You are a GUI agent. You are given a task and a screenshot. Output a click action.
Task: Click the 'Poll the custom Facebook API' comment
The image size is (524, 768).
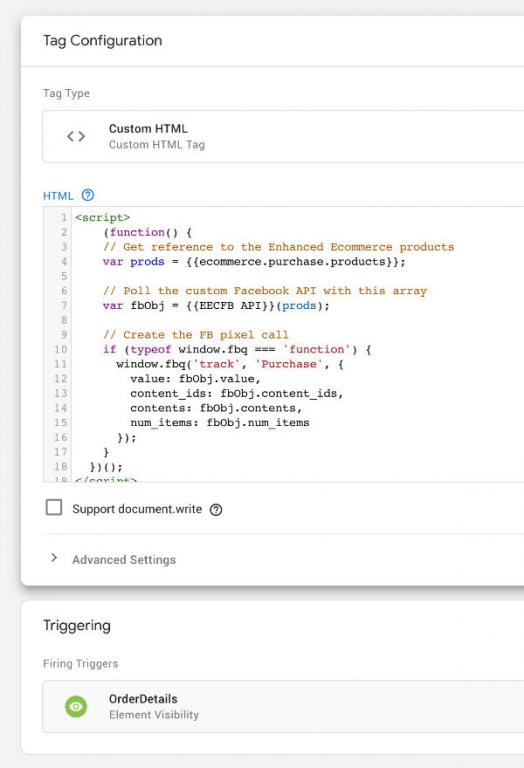pos(264,290)
